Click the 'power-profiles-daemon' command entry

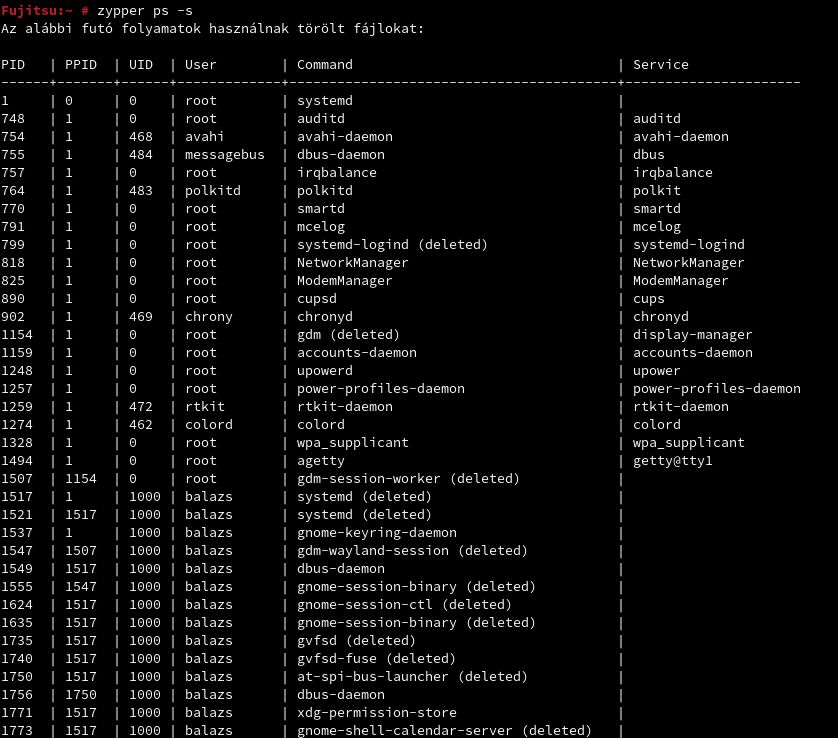pos(381,389)
